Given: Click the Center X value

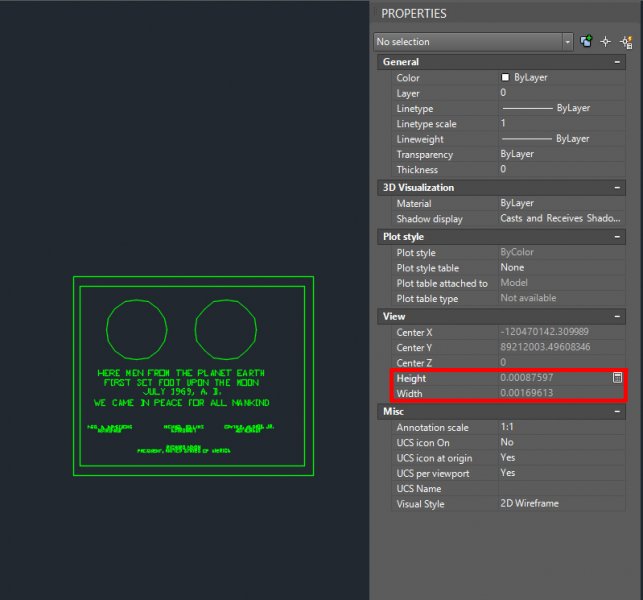Looking at the screenshot, I should click(x=562, y=332).
